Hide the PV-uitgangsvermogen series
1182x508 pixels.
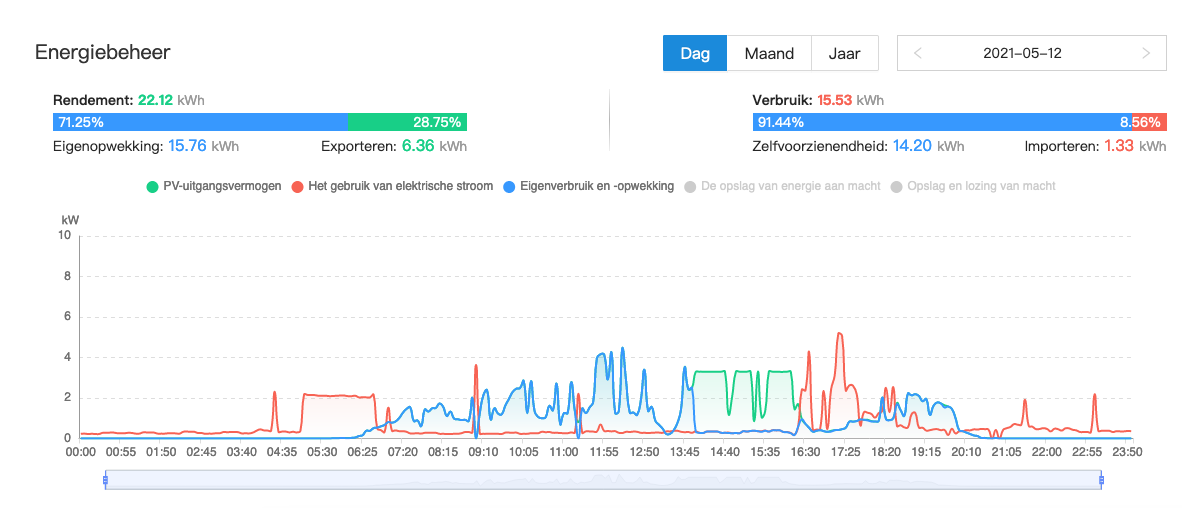pos(221,186)
